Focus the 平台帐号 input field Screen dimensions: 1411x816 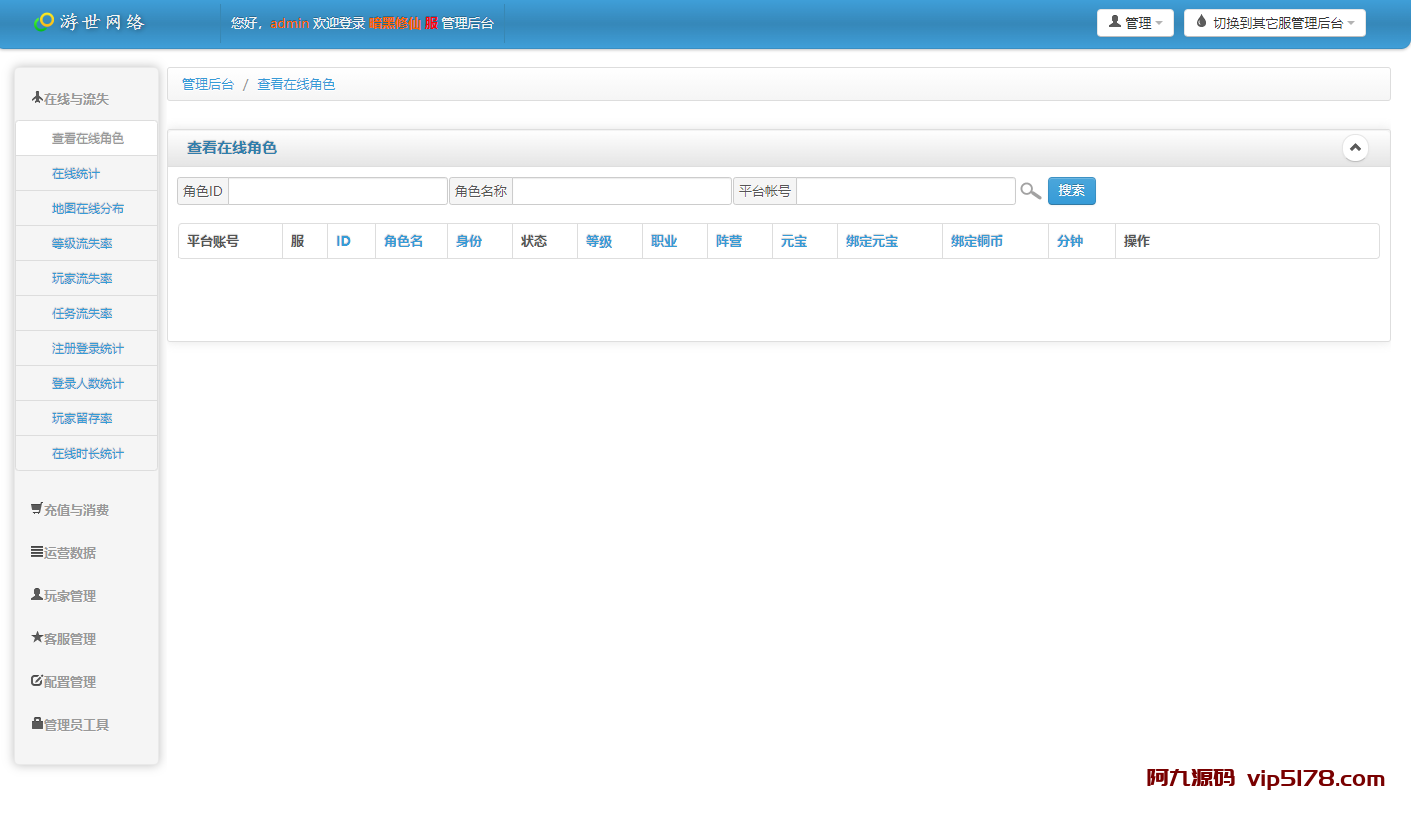coord(906,191)
